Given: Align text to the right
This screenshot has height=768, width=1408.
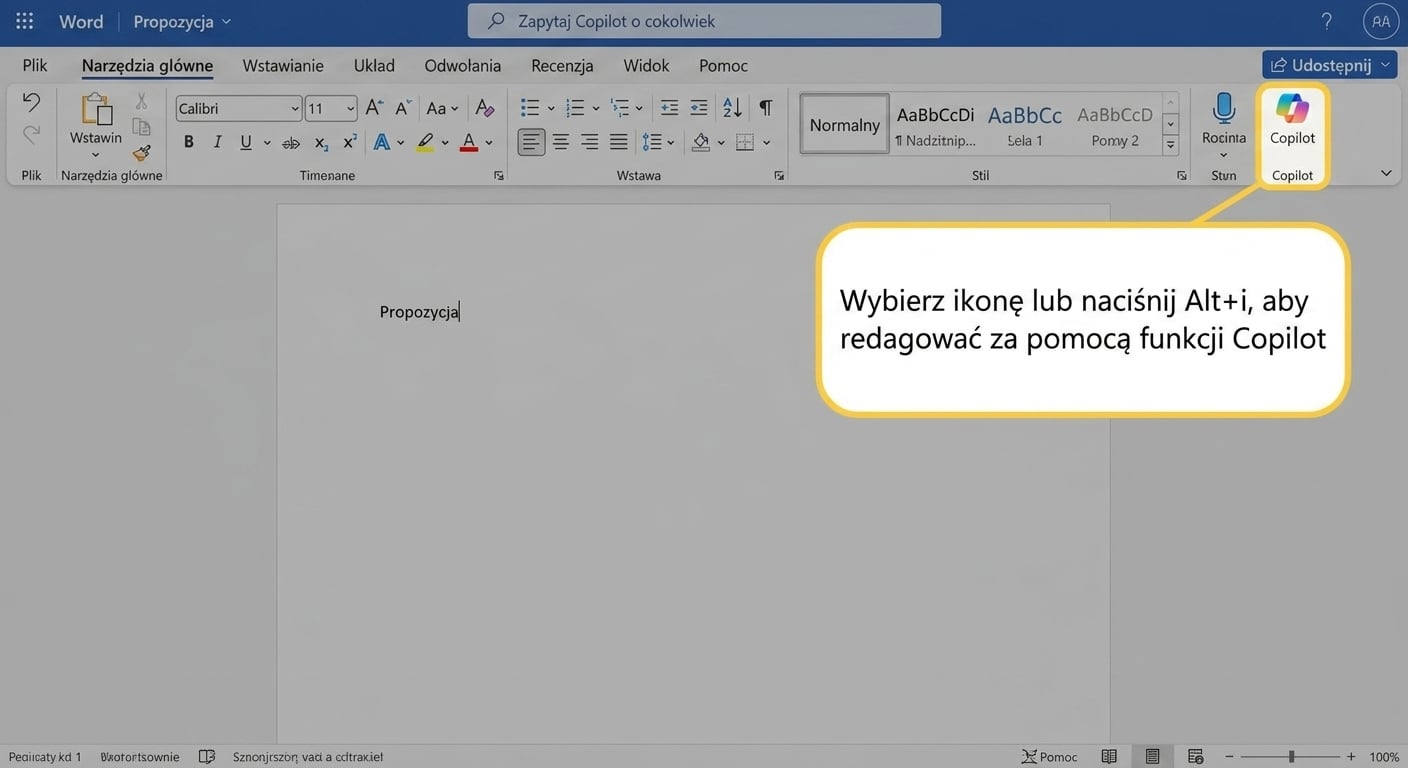Looking at the screenshot, I should pos(590,142).
